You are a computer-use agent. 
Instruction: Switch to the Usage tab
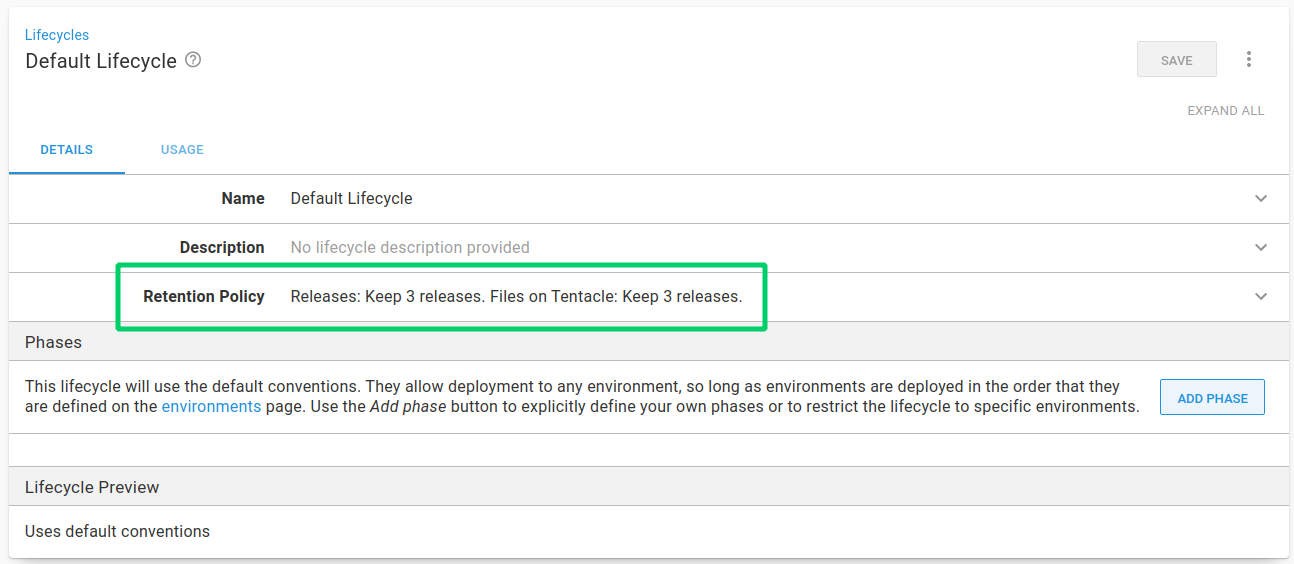(182, 150)
